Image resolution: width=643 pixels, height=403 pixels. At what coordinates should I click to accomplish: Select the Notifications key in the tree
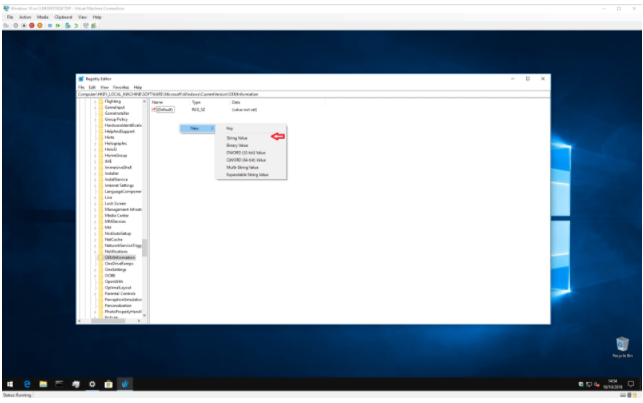[116, 251]
